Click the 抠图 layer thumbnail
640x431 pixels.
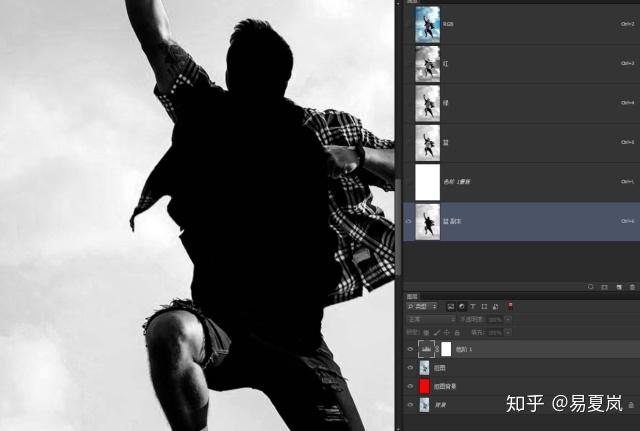(424, 368)
